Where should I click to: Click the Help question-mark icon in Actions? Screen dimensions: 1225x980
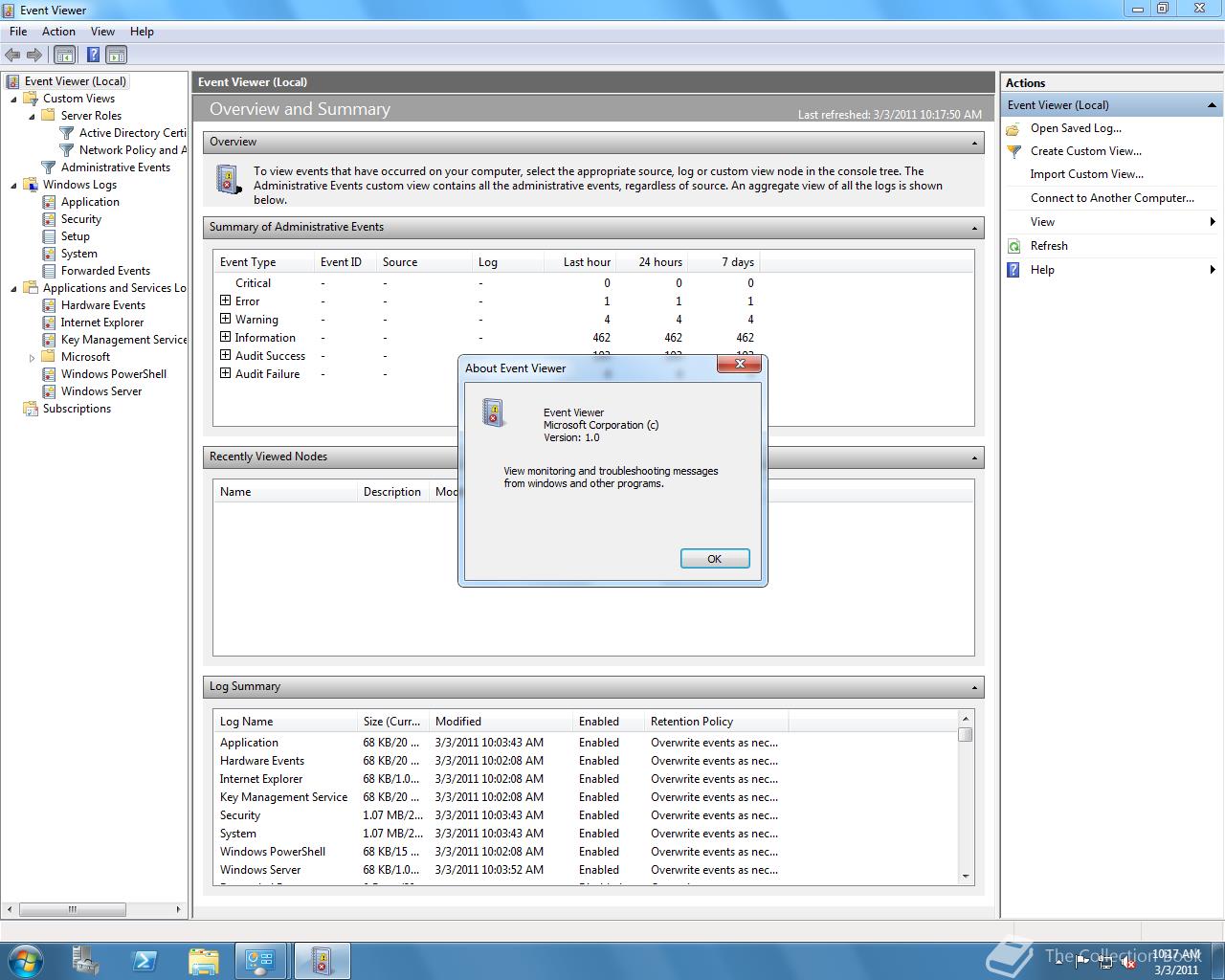coord(1013,270)
